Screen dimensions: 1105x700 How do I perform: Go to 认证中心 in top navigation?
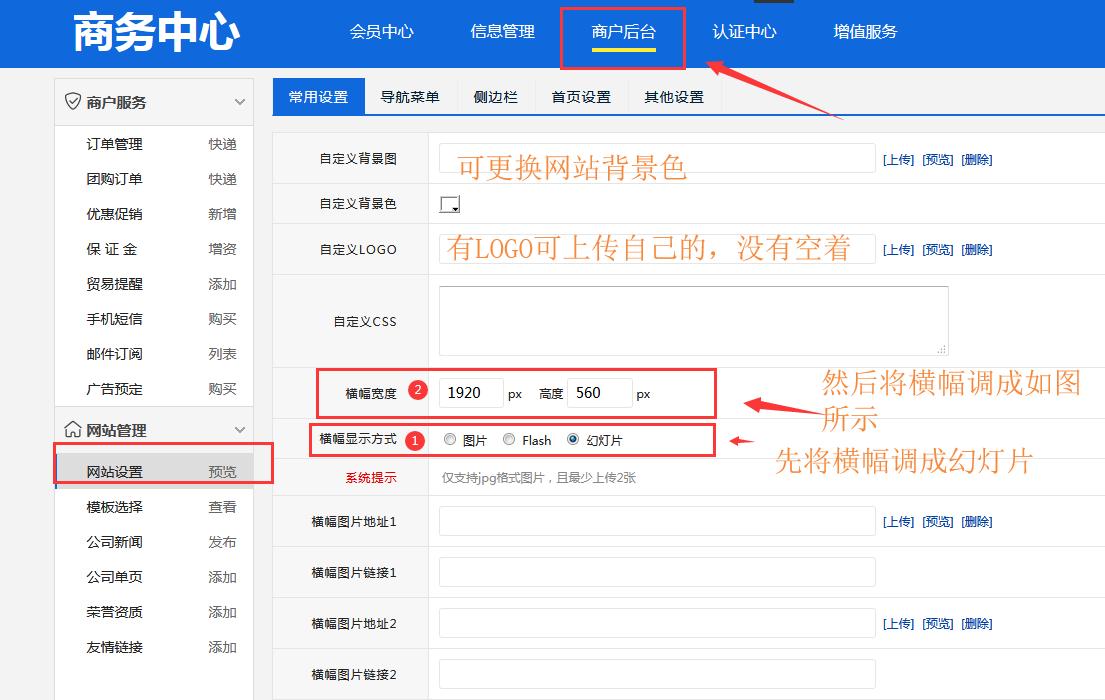coord(744,32)
